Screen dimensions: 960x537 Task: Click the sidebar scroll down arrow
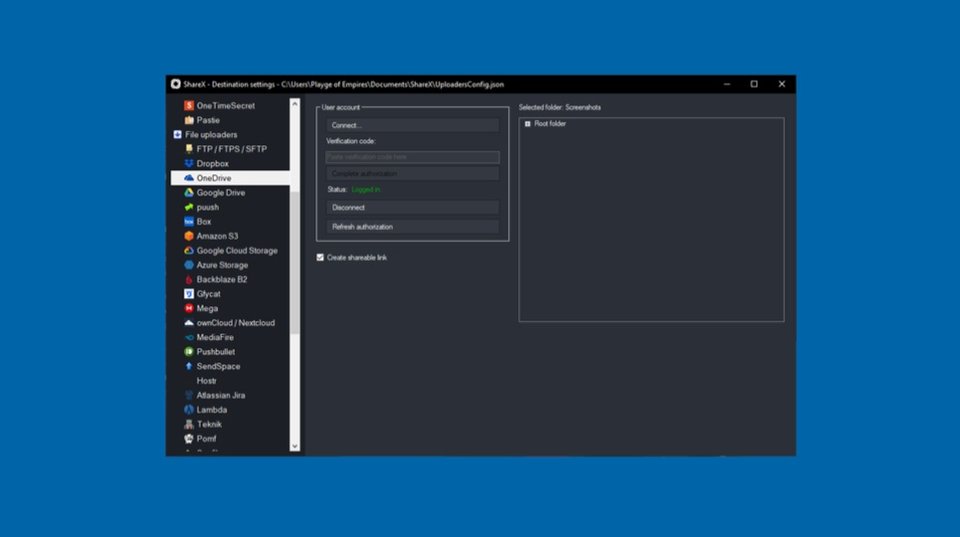coord(294,446)
